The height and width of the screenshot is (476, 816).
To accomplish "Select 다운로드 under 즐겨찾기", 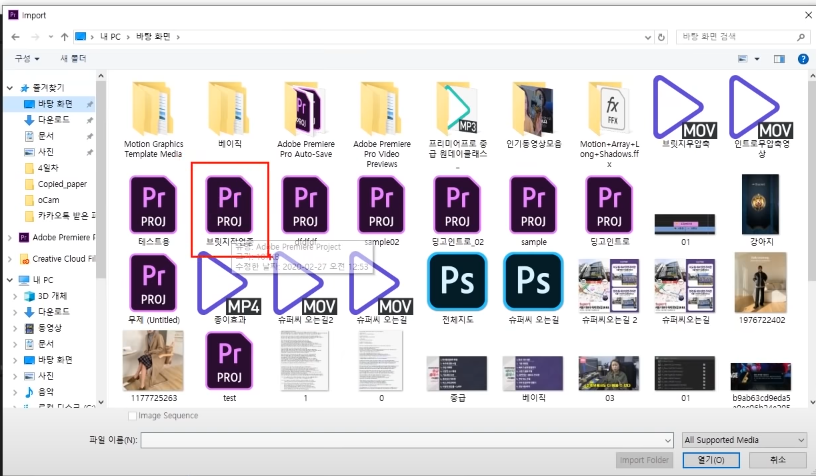I will tap(54, 120).
